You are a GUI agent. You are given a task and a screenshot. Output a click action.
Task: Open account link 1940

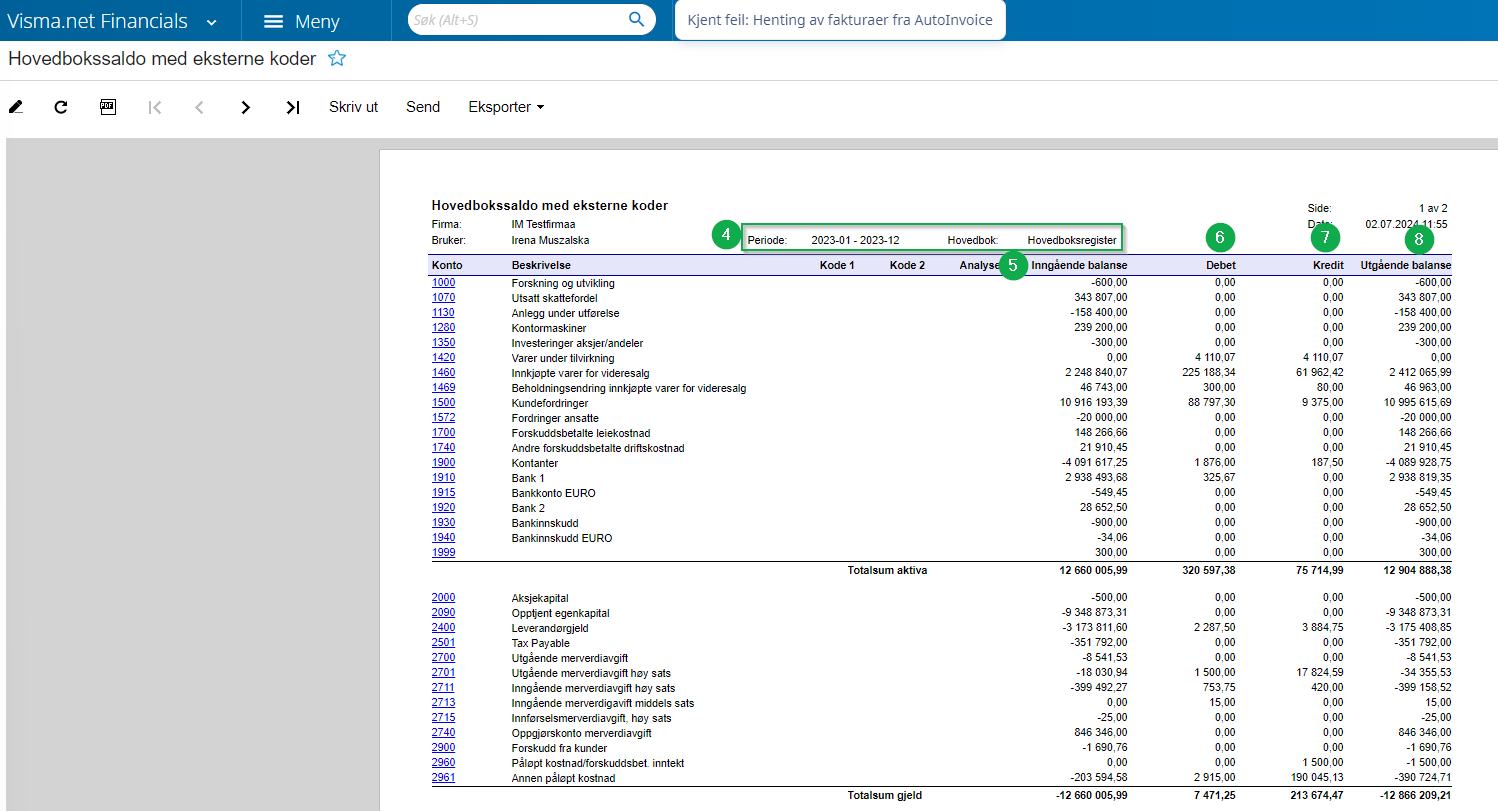(x=443, y=538)
